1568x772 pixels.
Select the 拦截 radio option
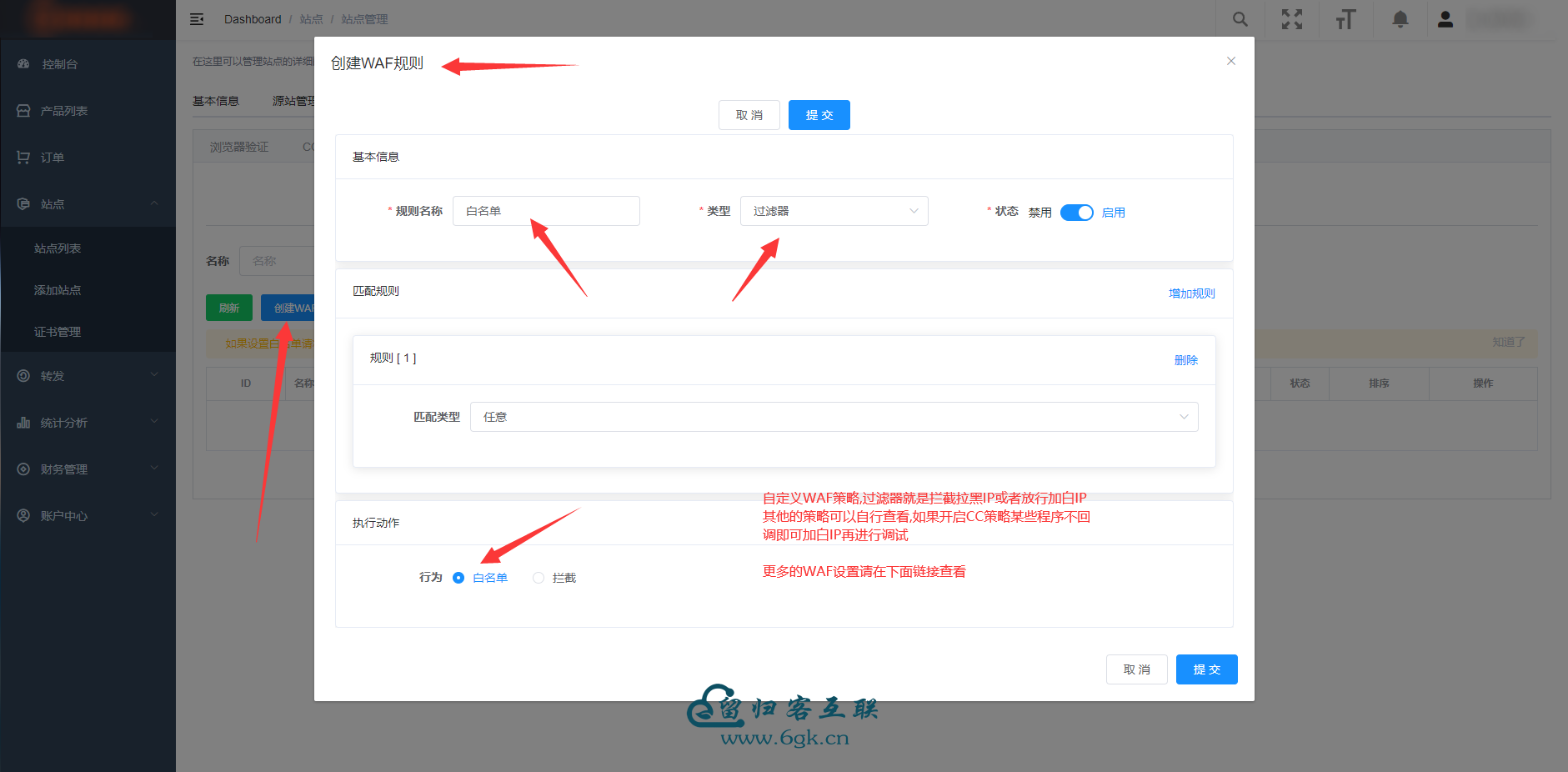[x=539, y=578]
